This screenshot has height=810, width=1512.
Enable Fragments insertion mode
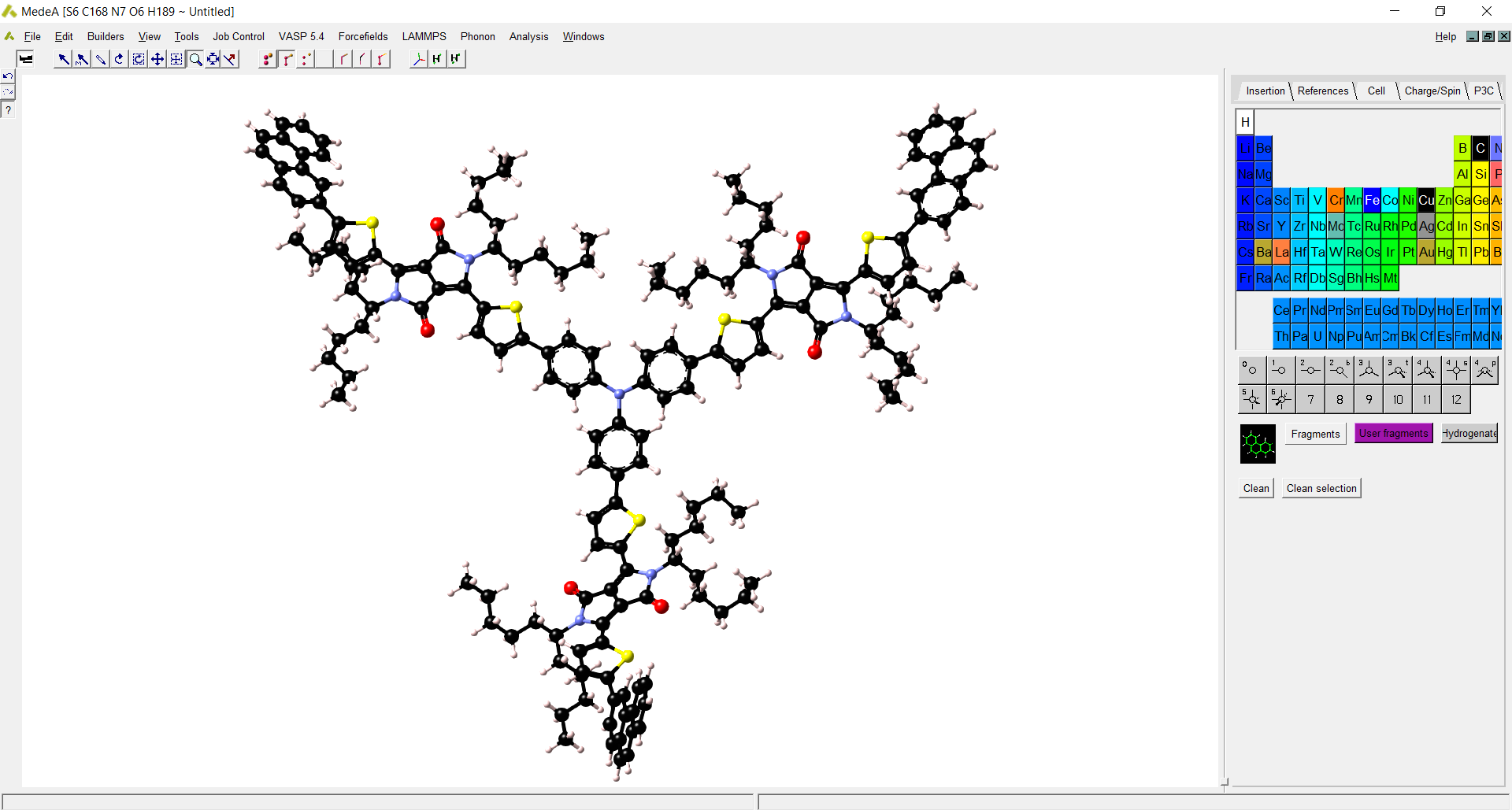point(1315,434)
